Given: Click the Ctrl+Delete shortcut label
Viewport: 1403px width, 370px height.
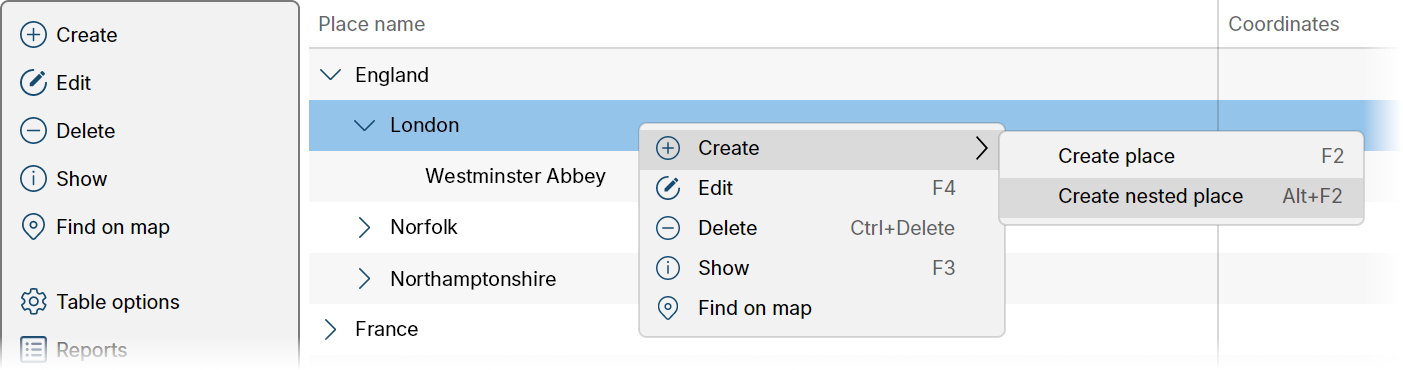Looking at the screenshot, I should pyautogui.click(x=903, y=228).
